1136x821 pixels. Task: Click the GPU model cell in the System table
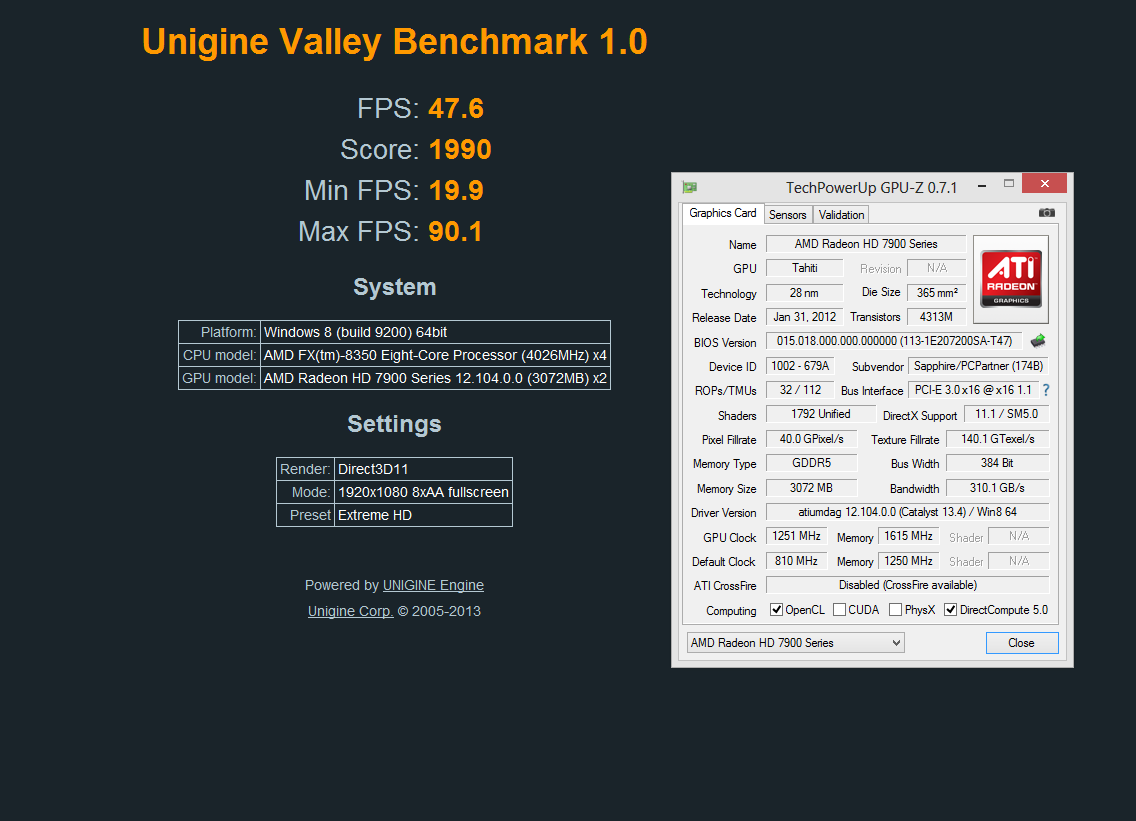(435, 378)
